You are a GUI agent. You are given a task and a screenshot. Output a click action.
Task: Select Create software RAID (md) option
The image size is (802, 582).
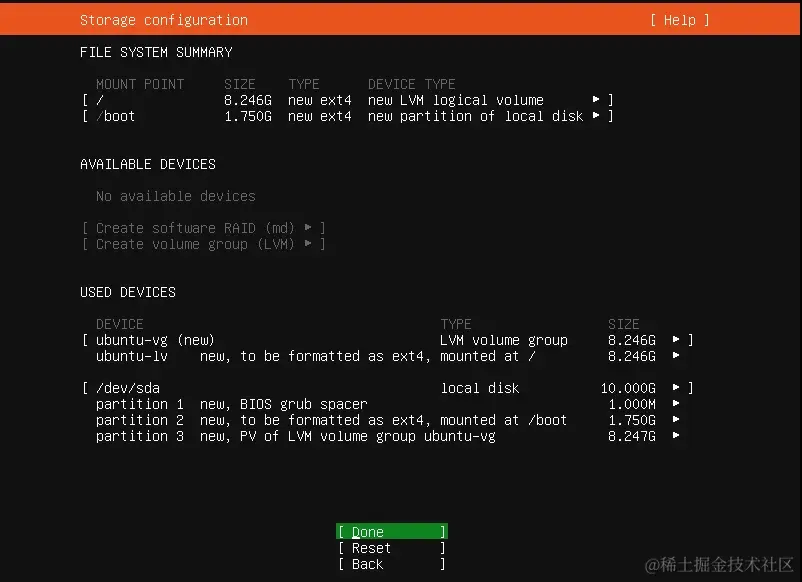[204, 228]
